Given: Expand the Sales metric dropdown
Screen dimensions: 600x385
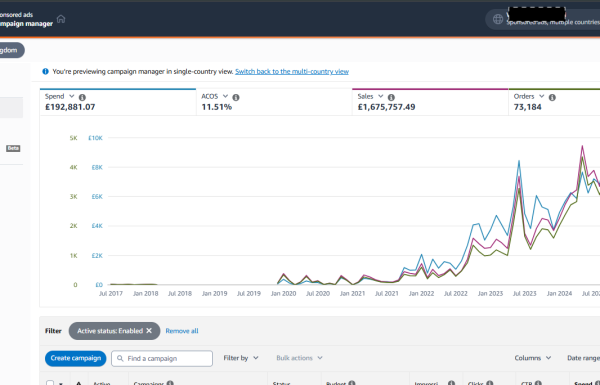Looking at the screenshot, I should click(x=380, y=96).
